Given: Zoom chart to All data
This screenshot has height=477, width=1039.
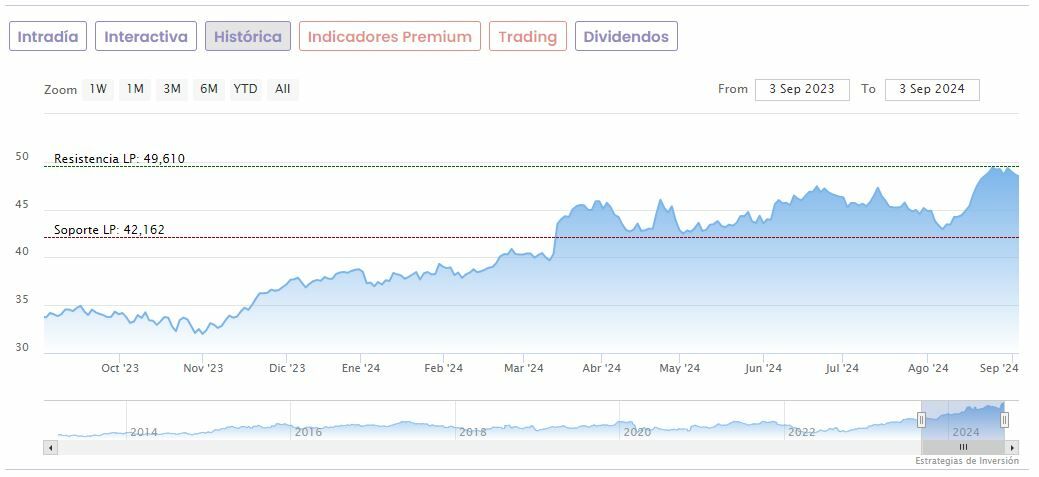Looking at the screenshot, I should [283, 89].
